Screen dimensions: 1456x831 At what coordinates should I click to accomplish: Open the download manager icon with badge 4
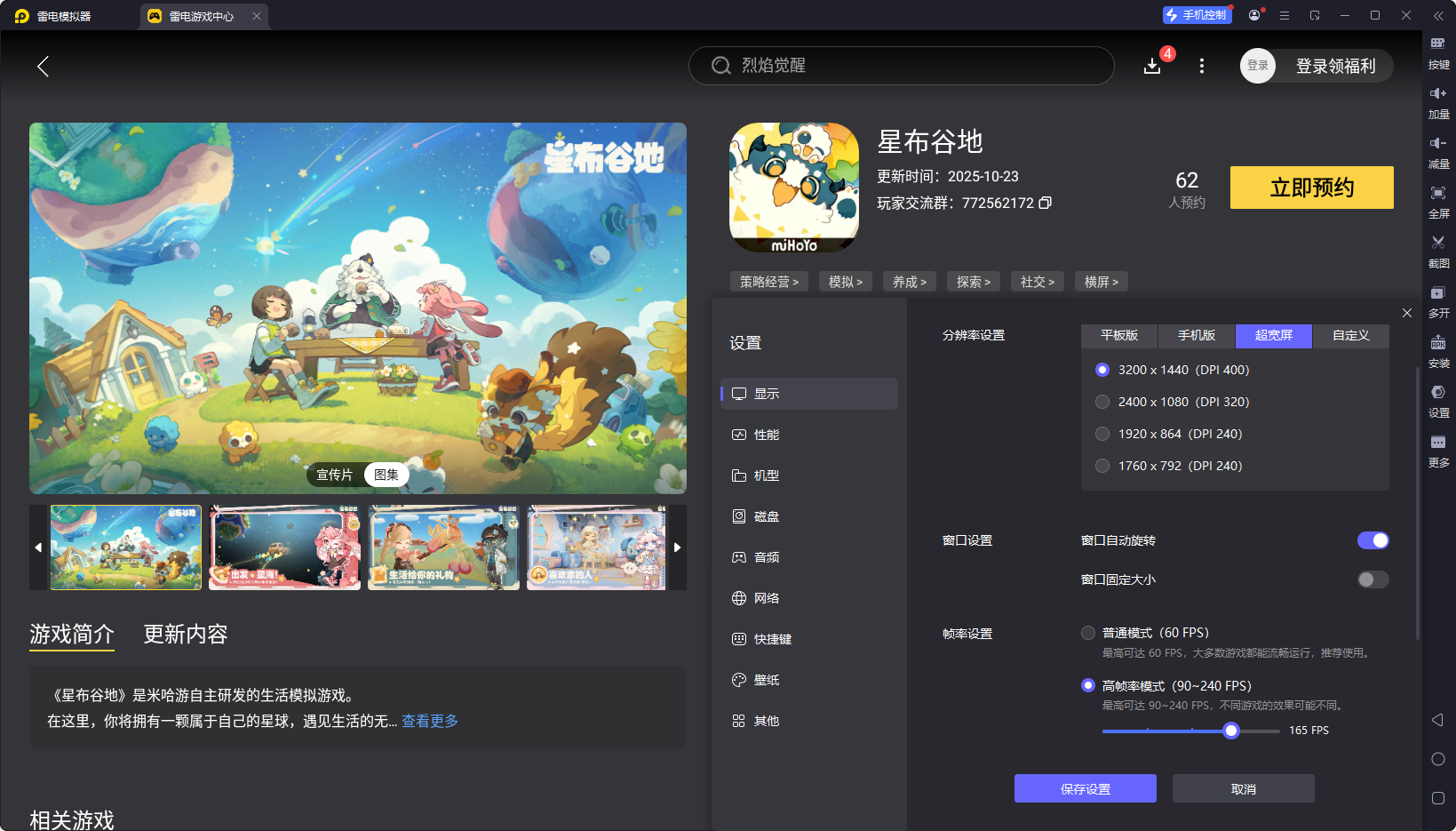click(x=1152, y=65)
